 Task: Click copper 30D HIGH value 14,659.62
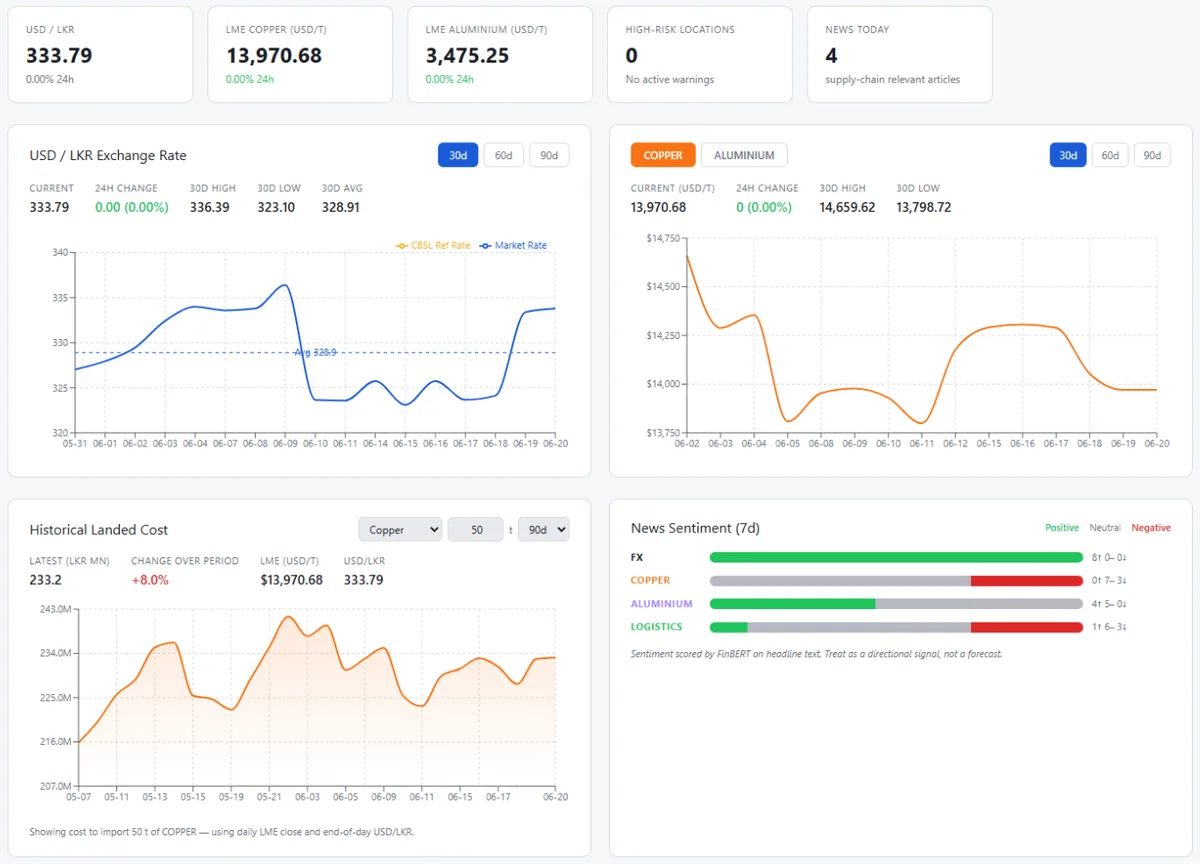point(848,207)
